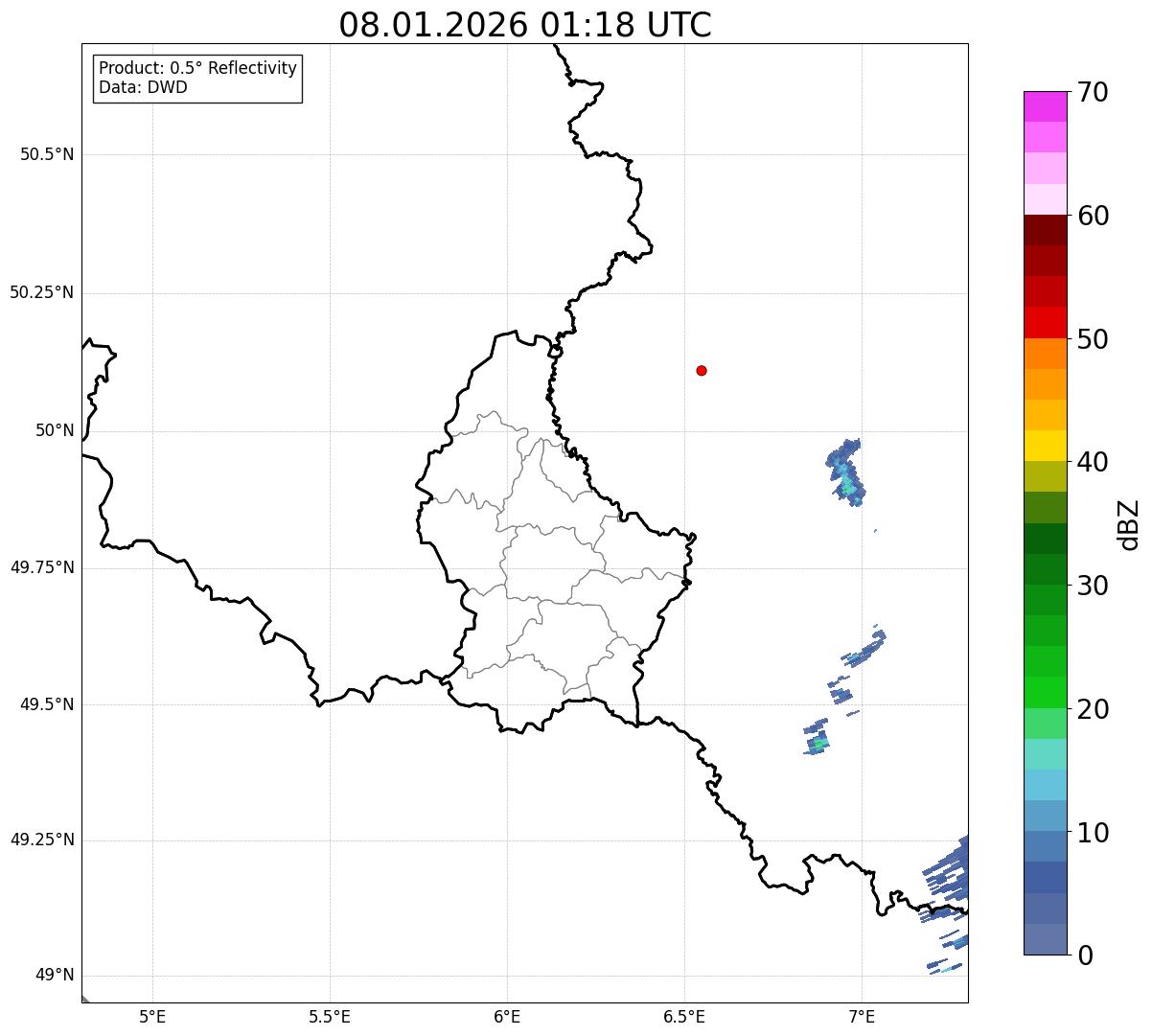The width and height of the screenshot is (1152, 1036).
Task: Pick the turquoise colorbar segment near 17 dBZ
Action: pyautogui.click(x=1045, y=754)
